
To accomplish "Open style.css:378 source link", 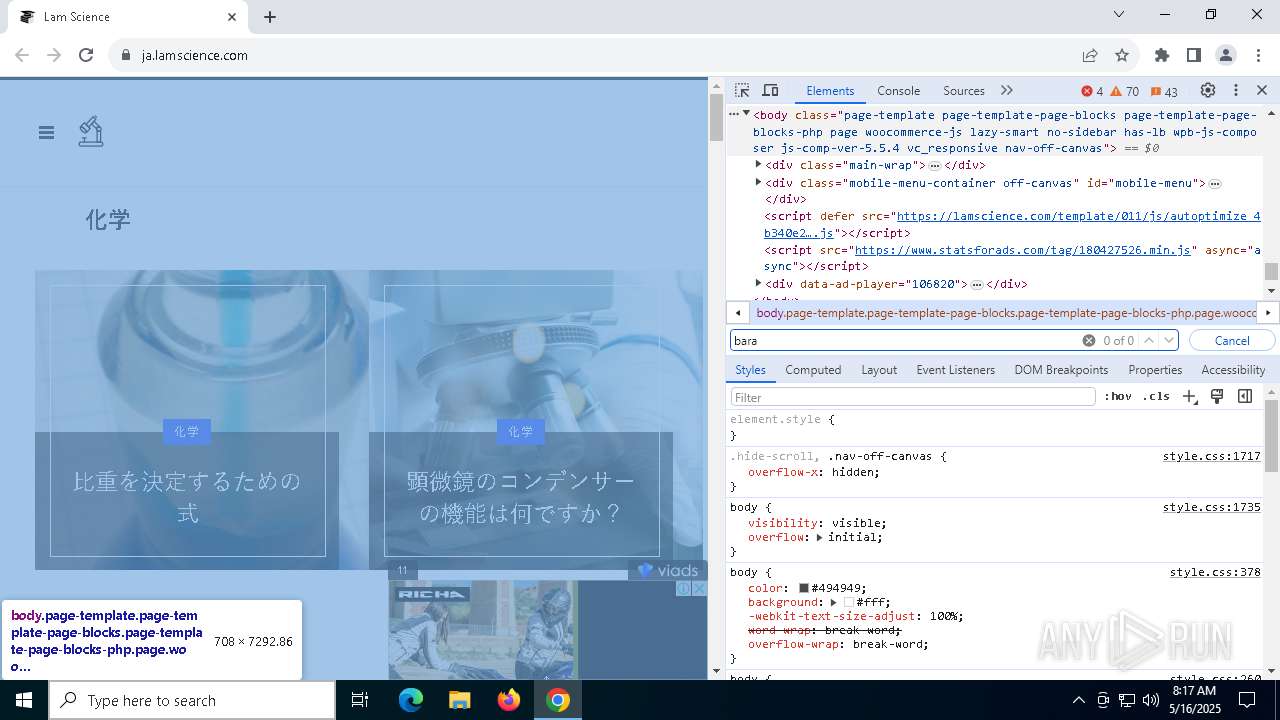I will [1215, 573].
